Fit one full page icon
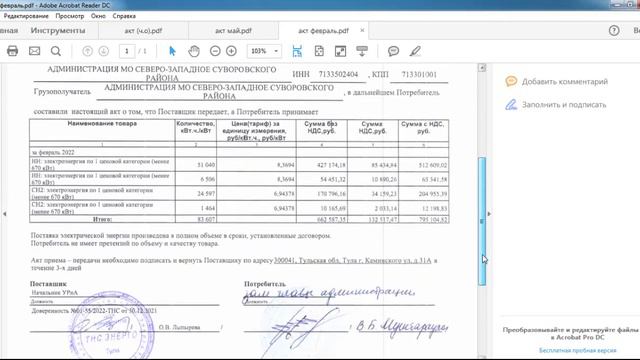This screenshot has height=360, width=640. click(x=319, y=51)
